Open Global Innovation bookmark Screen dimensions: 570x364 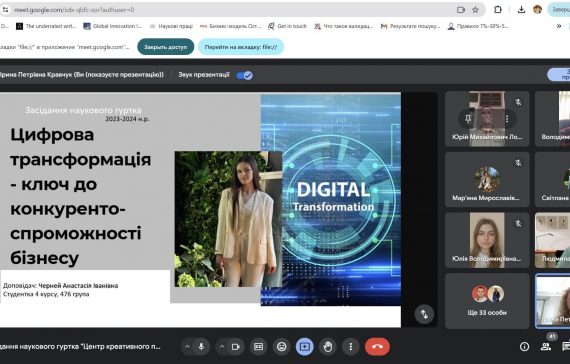(113, 26)
